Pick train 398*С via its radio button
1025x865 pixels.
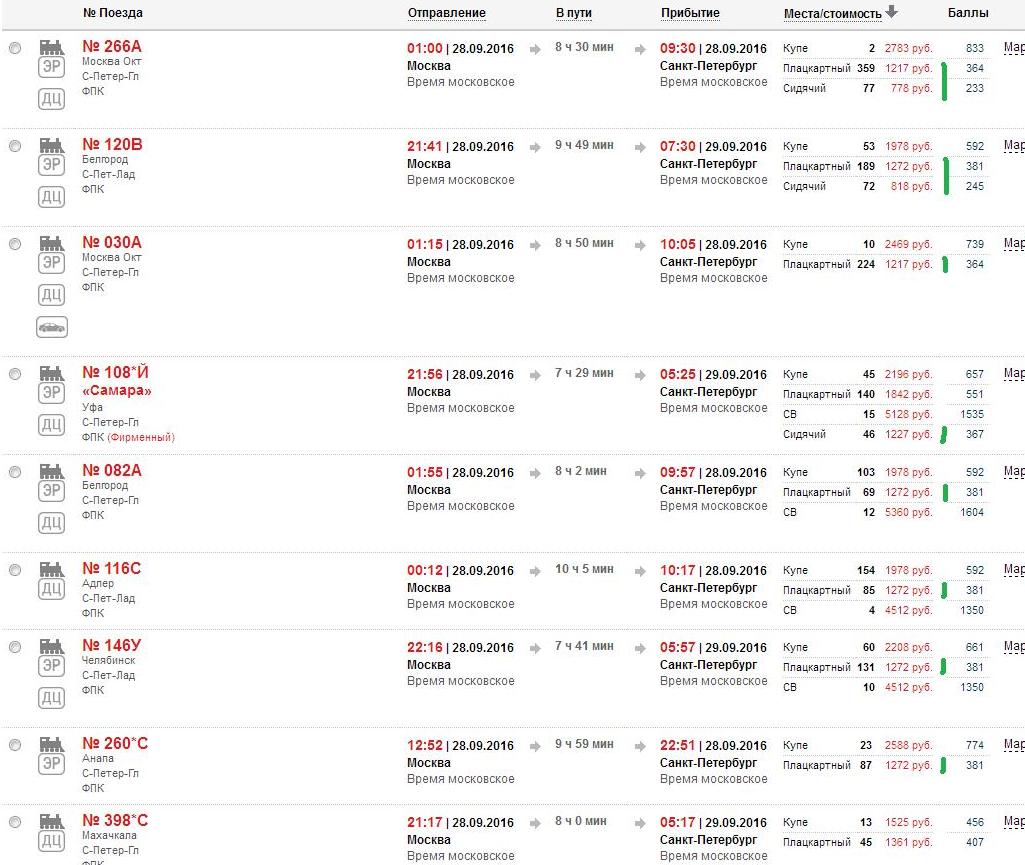click(x=15, y=822)
